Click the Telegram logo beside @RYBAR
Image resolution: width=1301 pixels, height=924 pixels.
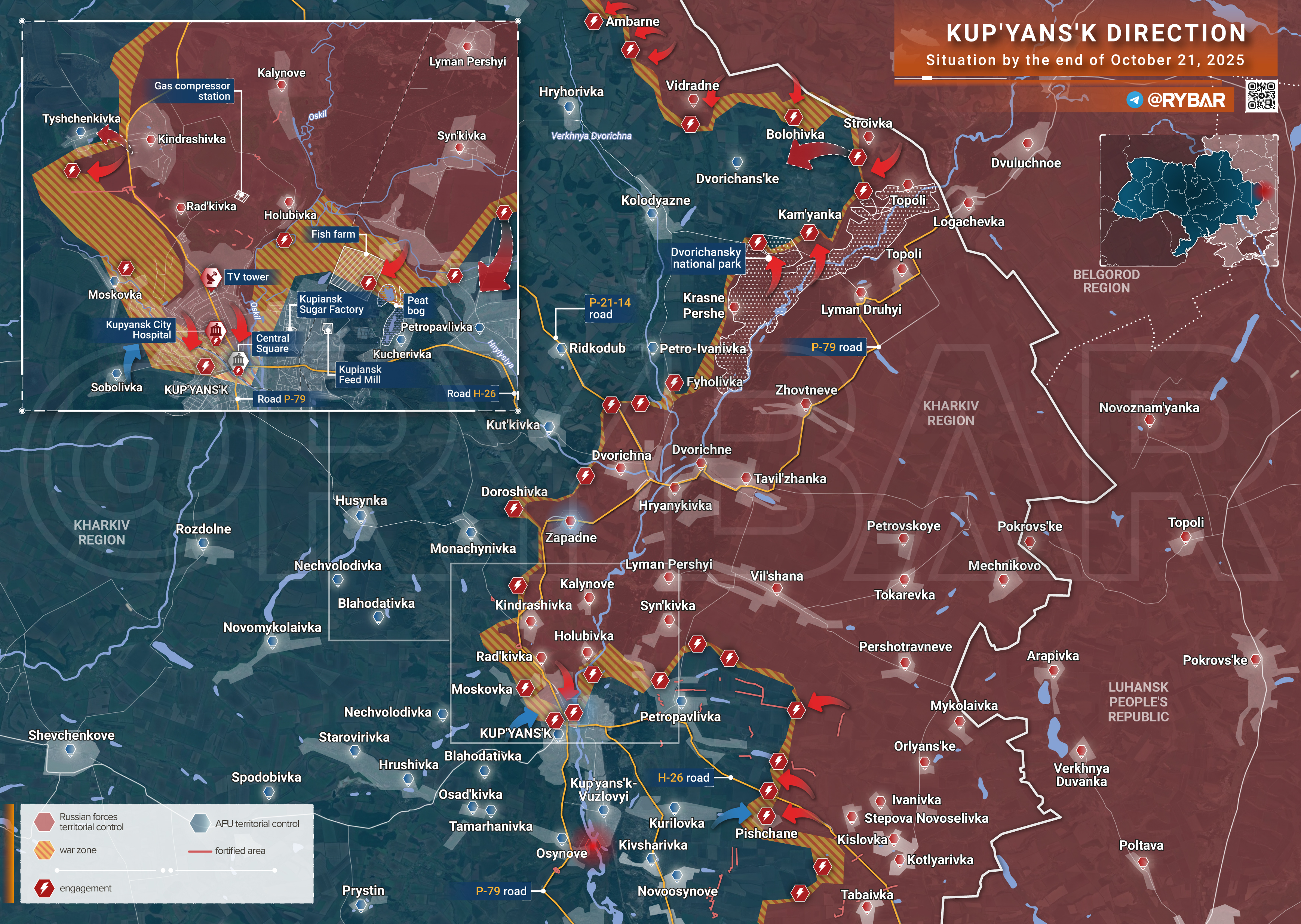[x=1134, y=100]
